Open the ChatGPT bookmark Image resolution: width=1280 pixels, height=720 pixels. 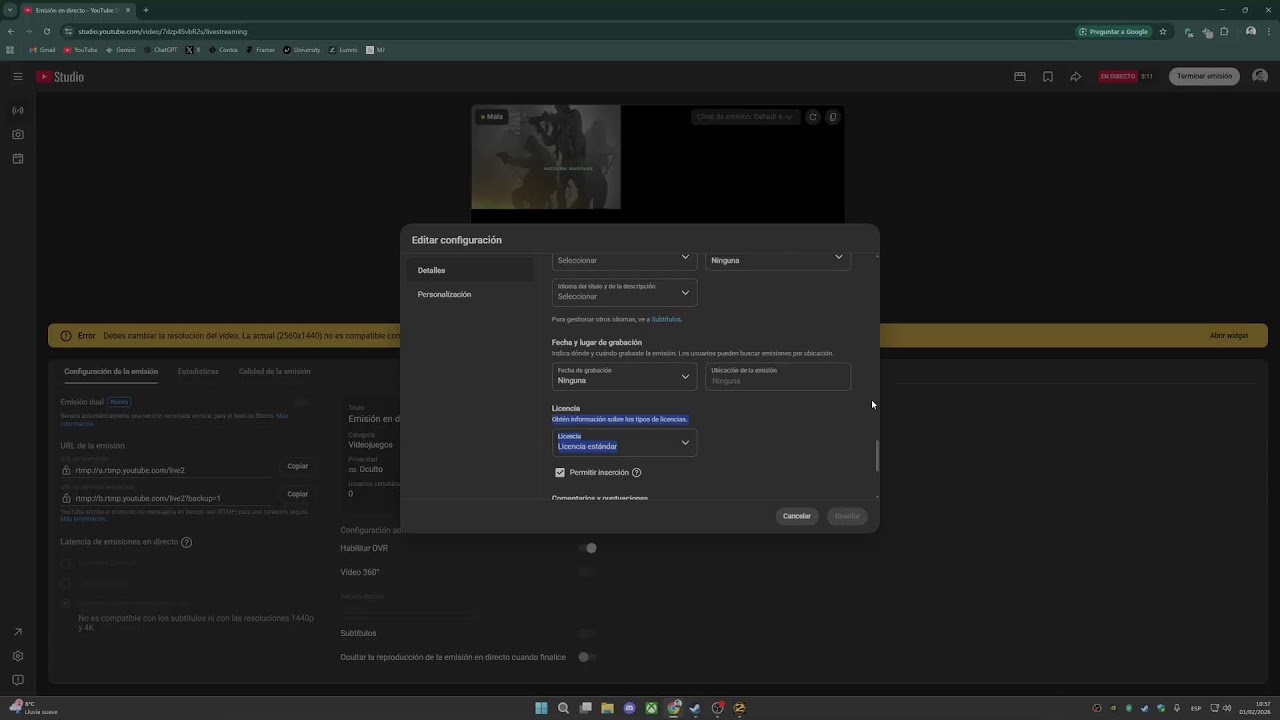pos(160,50)
